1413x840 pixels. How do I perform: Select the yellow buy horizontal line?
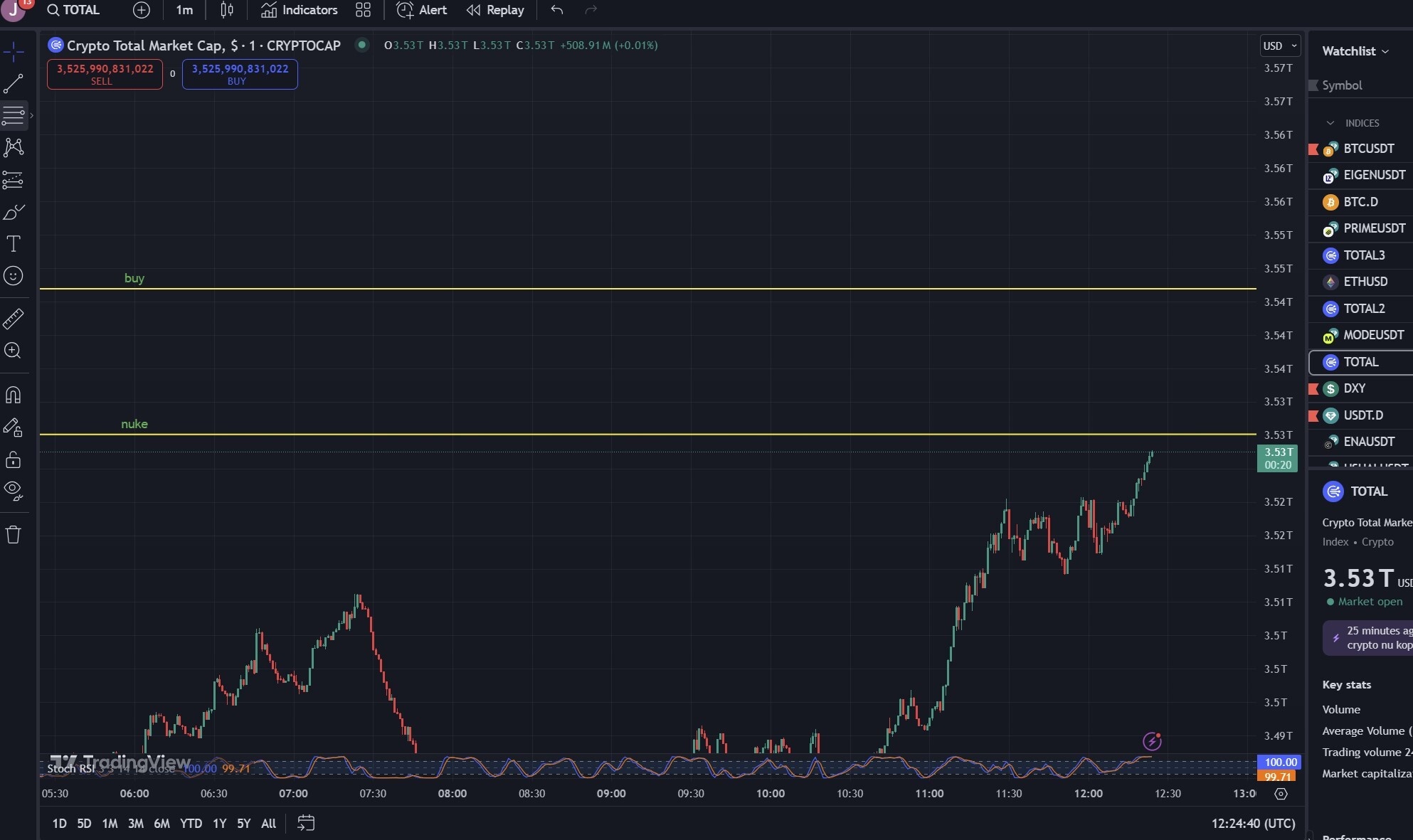pos(647,289)
